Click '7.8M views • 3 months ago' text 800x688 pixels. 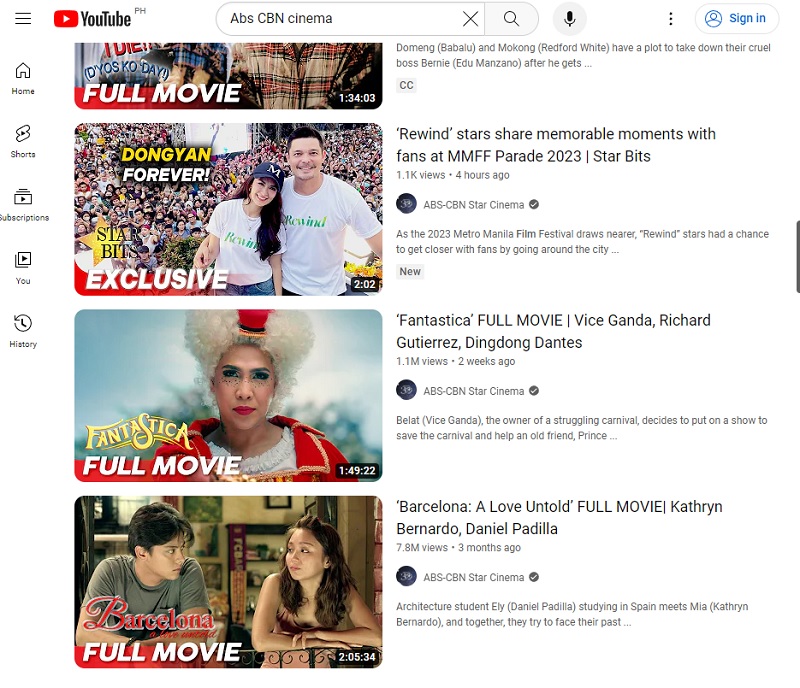[458, 548]
